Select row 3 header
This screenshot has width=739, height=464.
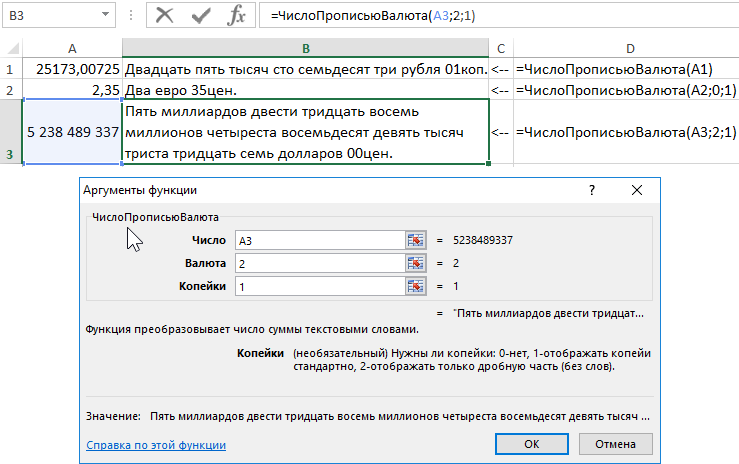[9, 132]
